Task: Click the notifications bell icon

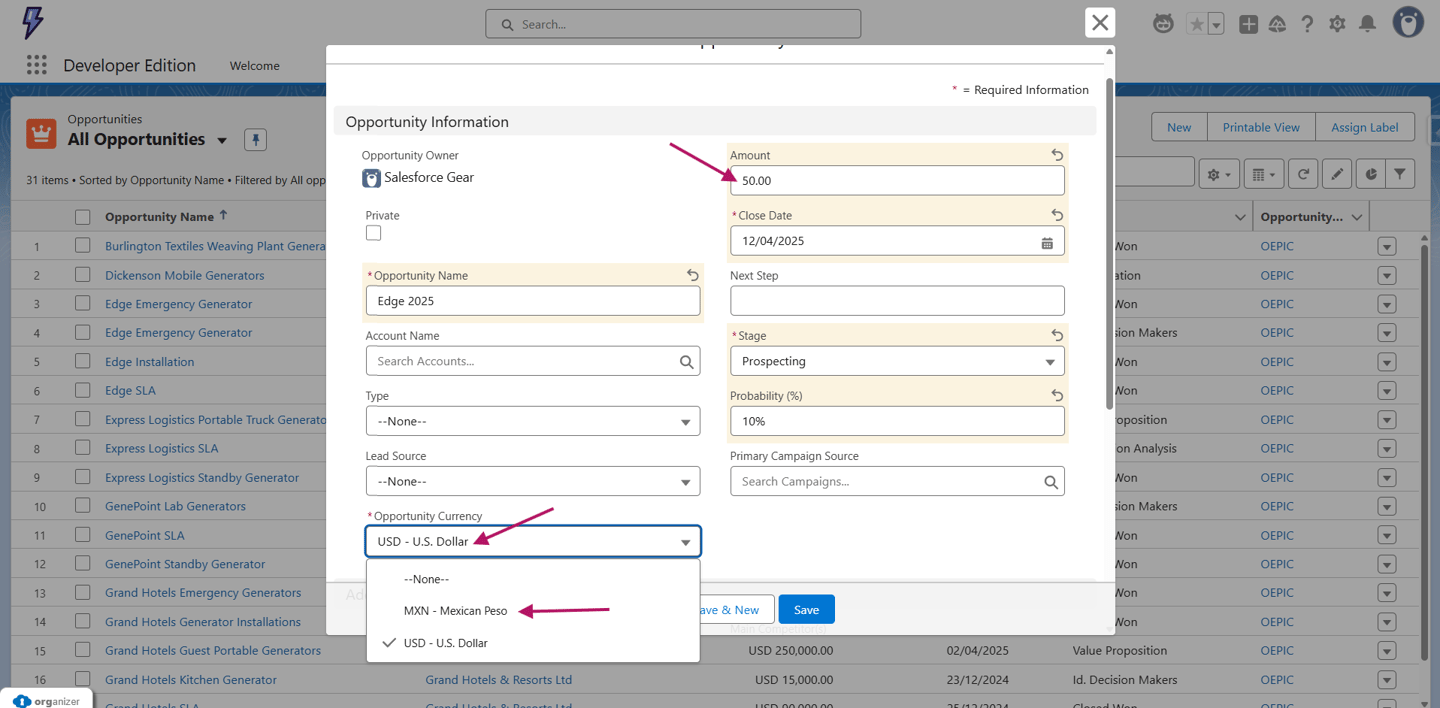Action: coord(1367,24)
